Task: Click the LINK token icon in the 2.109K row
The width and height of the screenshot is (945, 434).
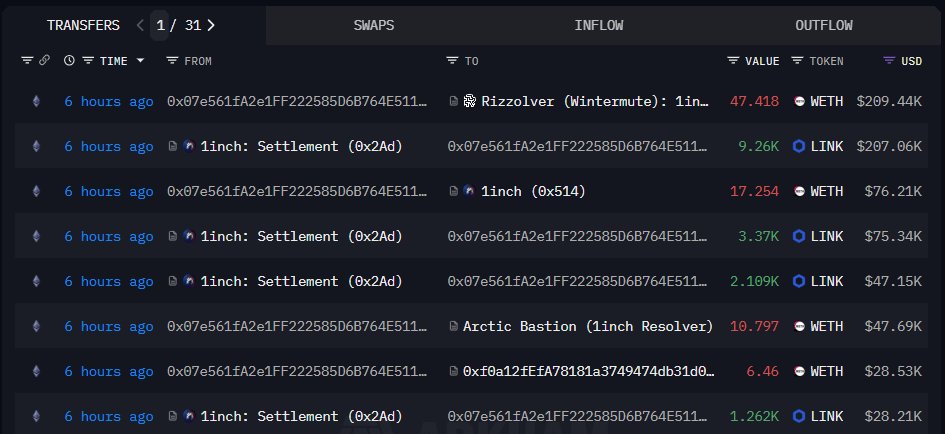Action: [x=799, y=281]
